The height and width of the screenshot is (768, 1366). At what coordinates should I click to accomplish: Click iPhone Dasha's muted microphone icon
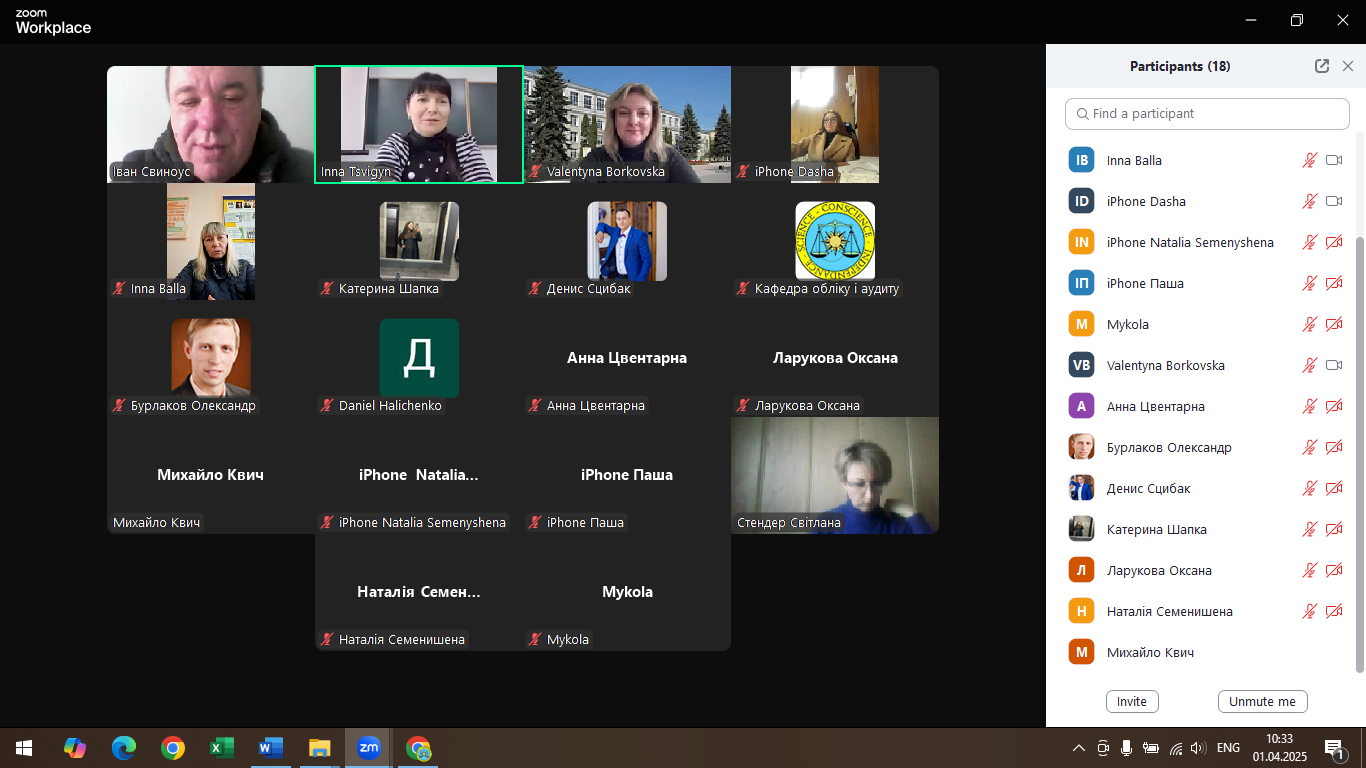pos(1309,201)
